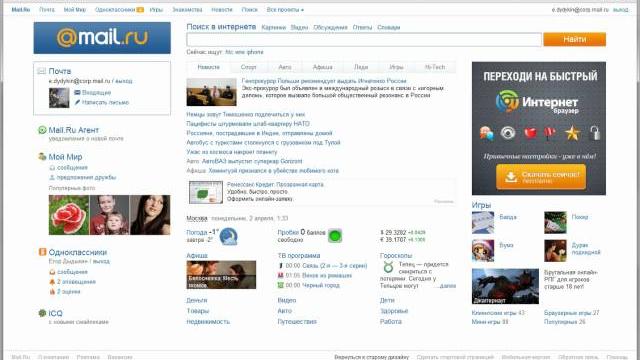Click the green traffic Пробки indicator
640x360 pixels.
[x=335, y=236]
